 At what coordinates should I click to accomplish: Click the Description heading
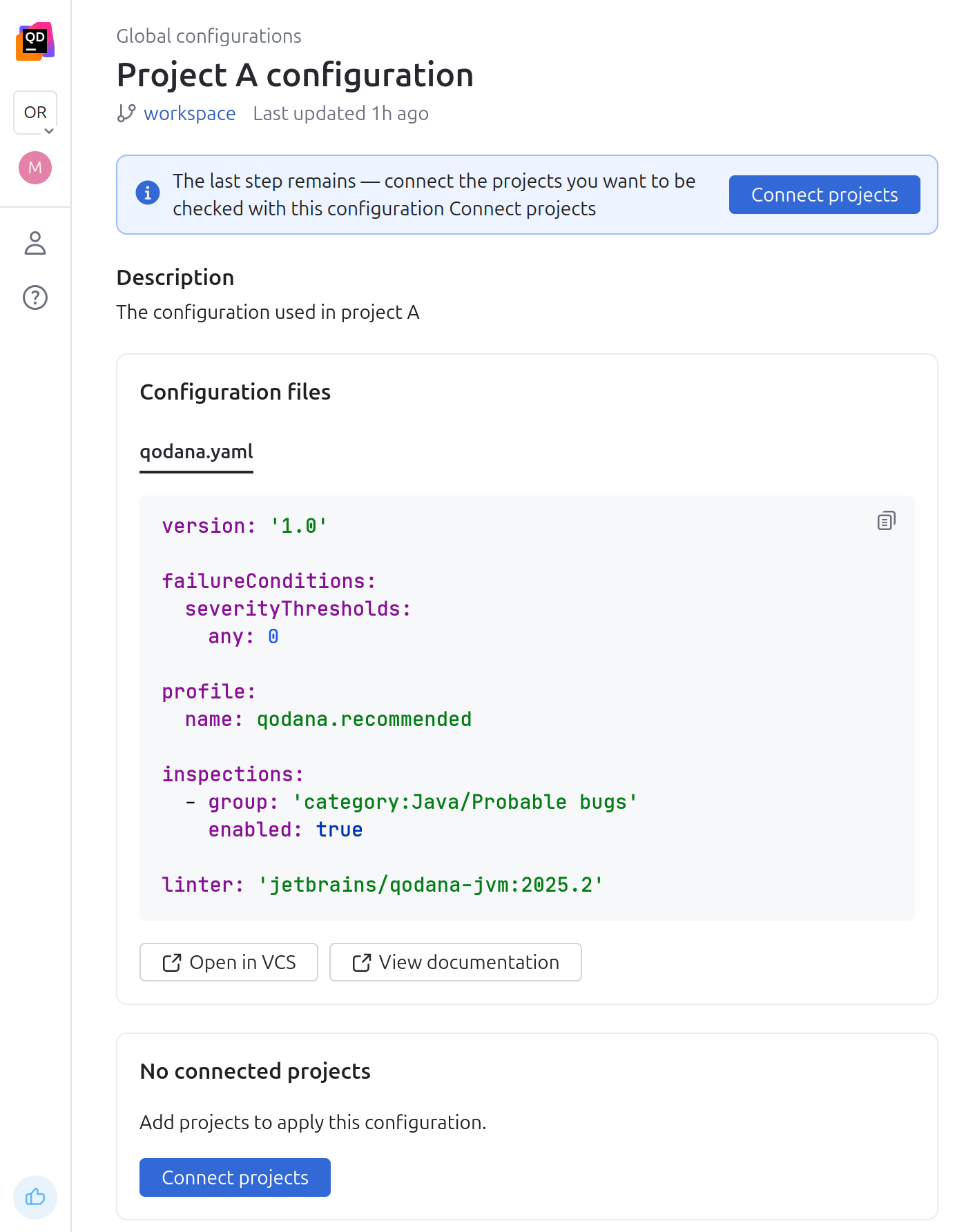(x=175, y=277)
